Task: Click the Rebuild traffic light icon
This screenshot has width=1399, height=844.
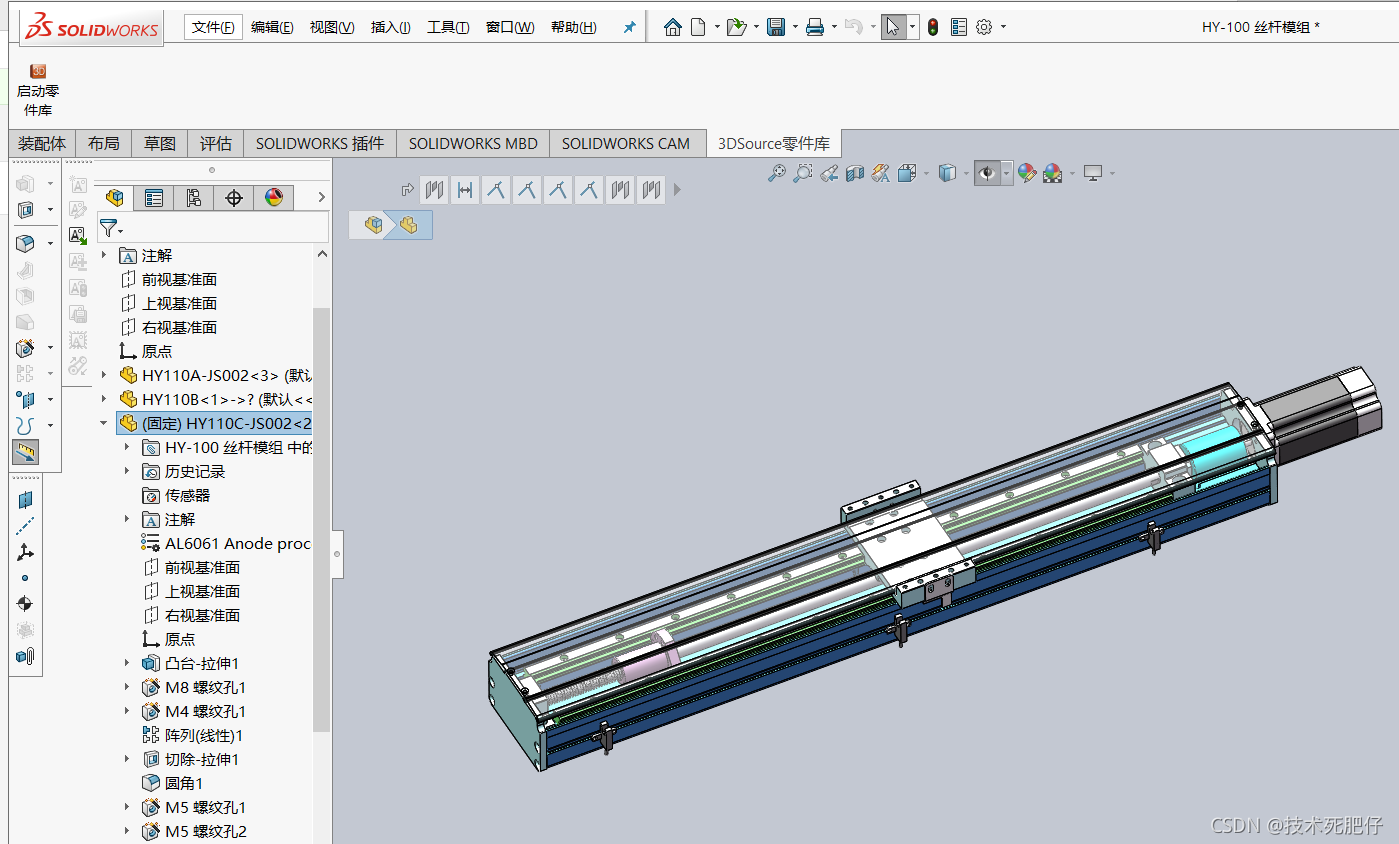Action: (x=932, y=27)
